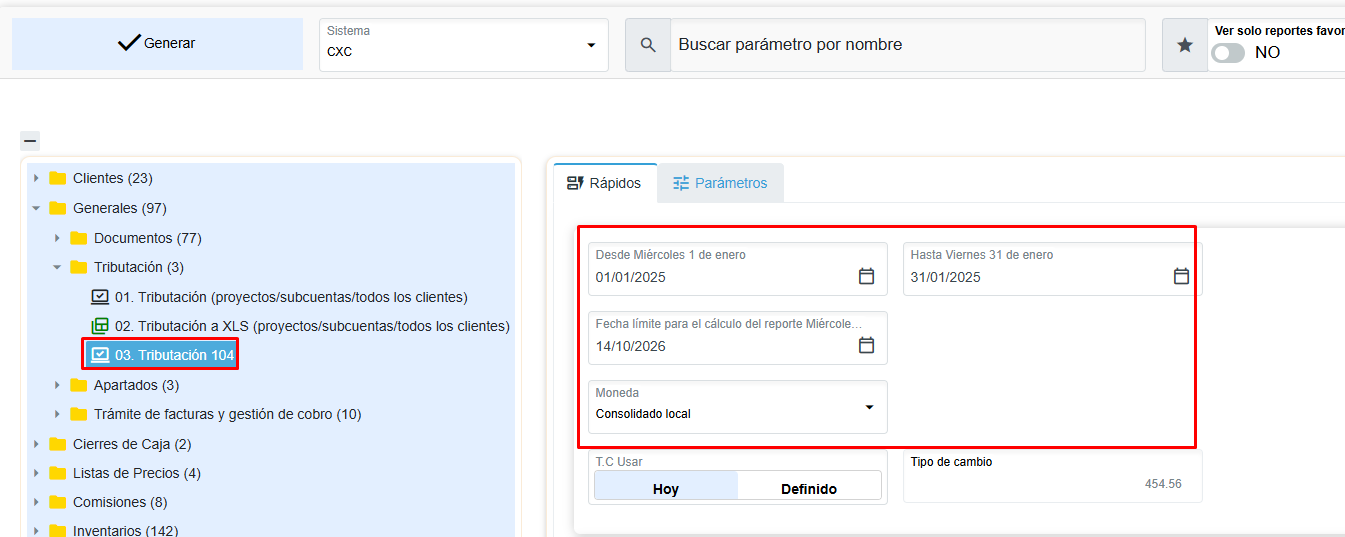Select the Cierres de Caja folder icon
This screenshot has height=537, width=1345.
(58, 444)
